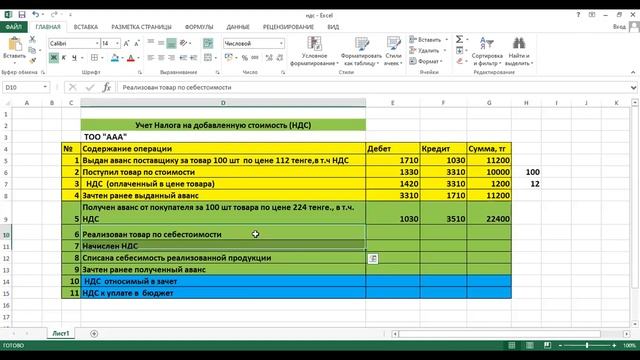Align text left in alignment group
Image resolution: width=640 pixels, height=360 pixels.
(151, 58)
